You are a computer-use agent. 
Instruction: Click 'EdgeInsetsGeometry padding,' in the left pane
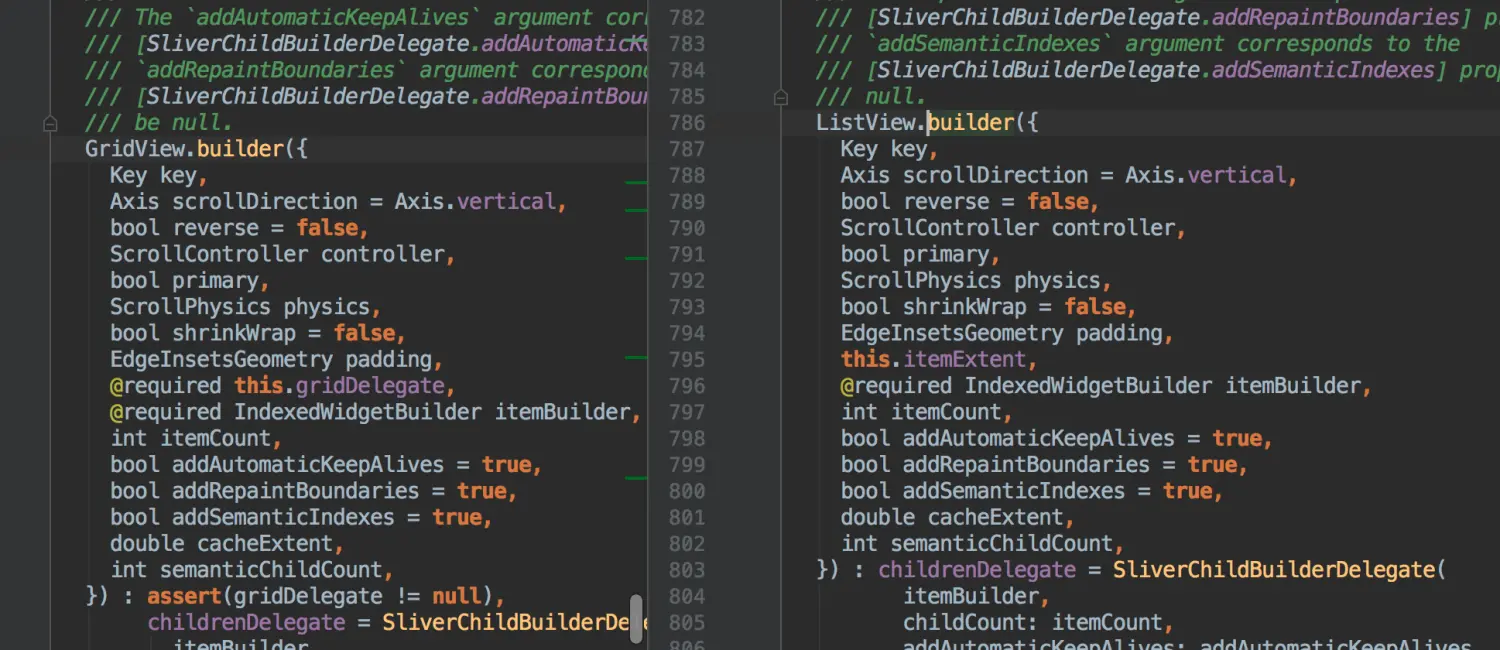[x=276, y=360]
